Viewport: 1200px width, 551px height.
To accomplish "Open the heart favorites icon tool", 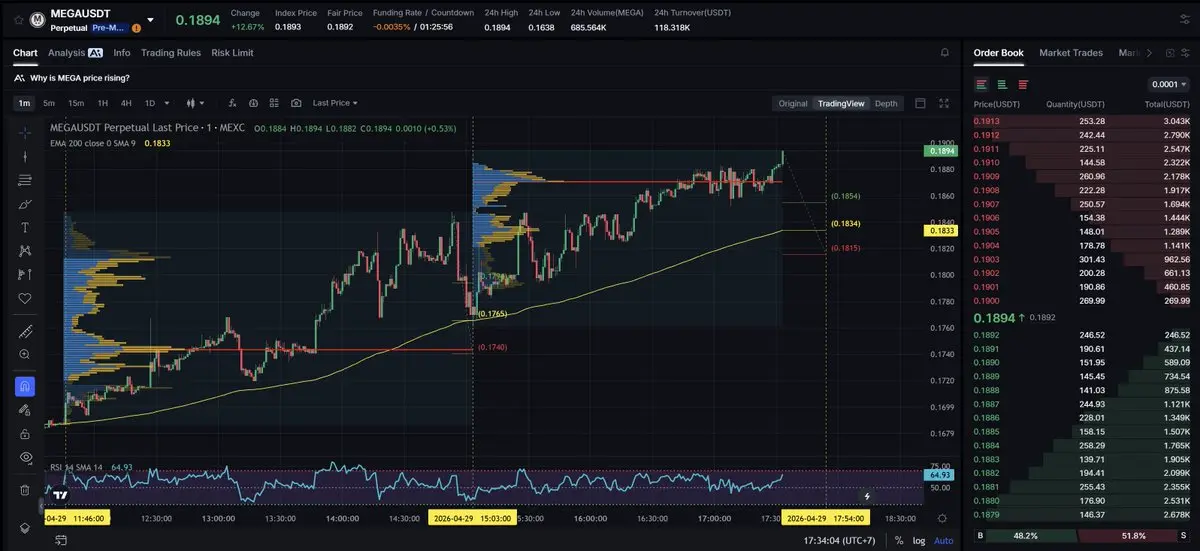I will [25, 298].
